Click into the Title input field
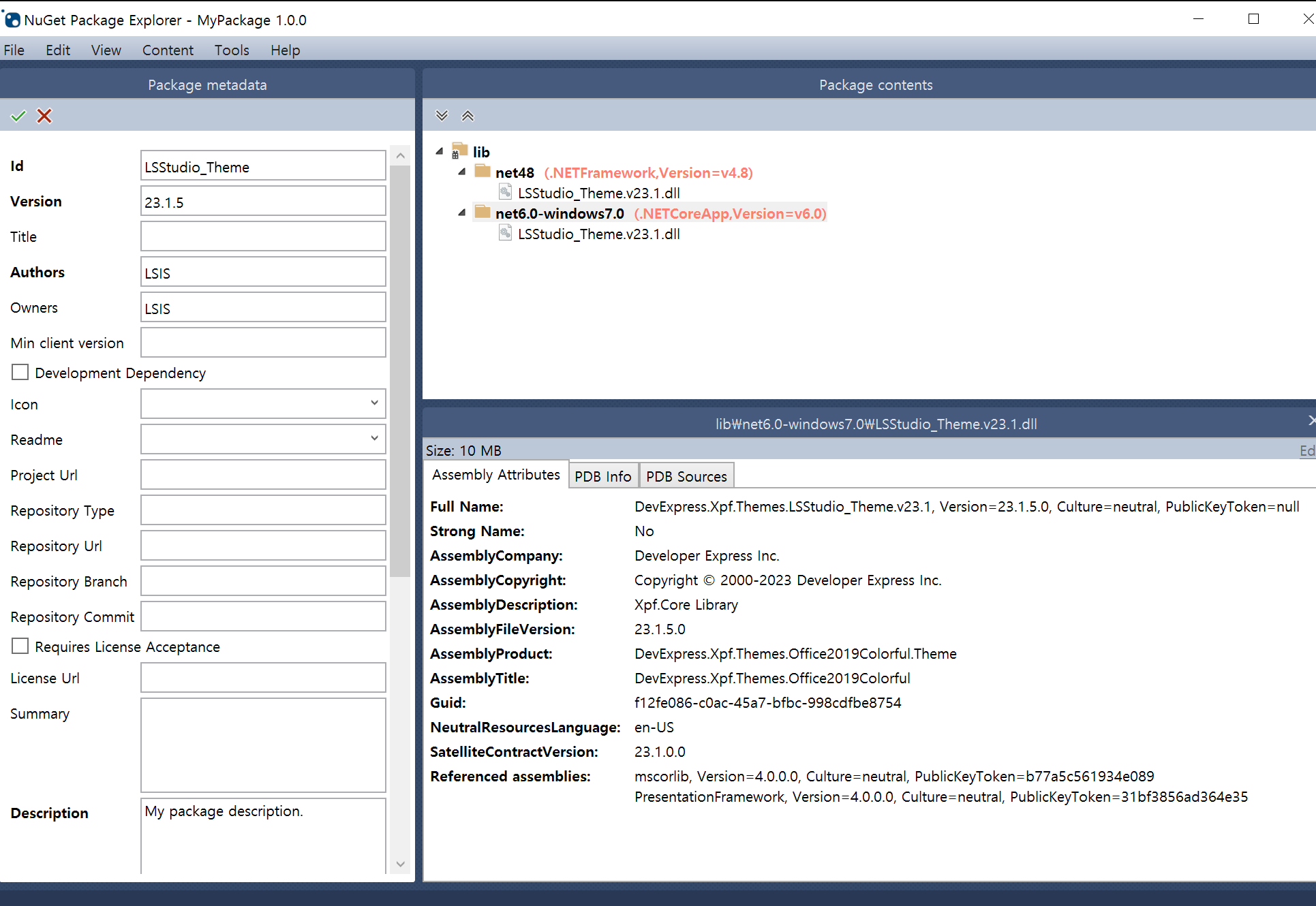The image size is (1316, 906). pos(263,236)
